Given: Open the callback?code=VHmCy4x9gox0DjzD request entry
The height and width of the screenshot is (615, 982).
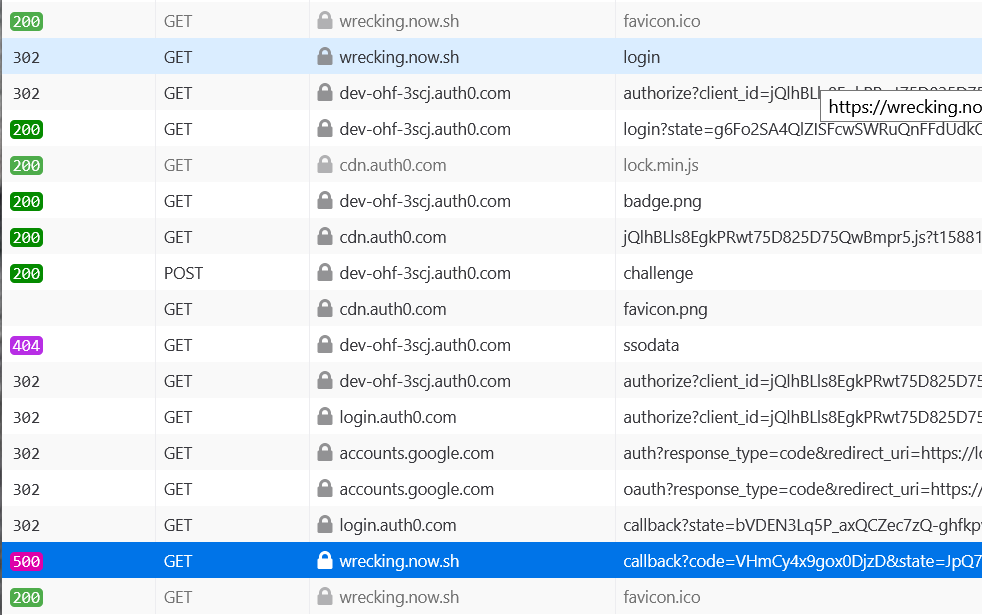Looking at the screenshot, I should coord(802,562).
